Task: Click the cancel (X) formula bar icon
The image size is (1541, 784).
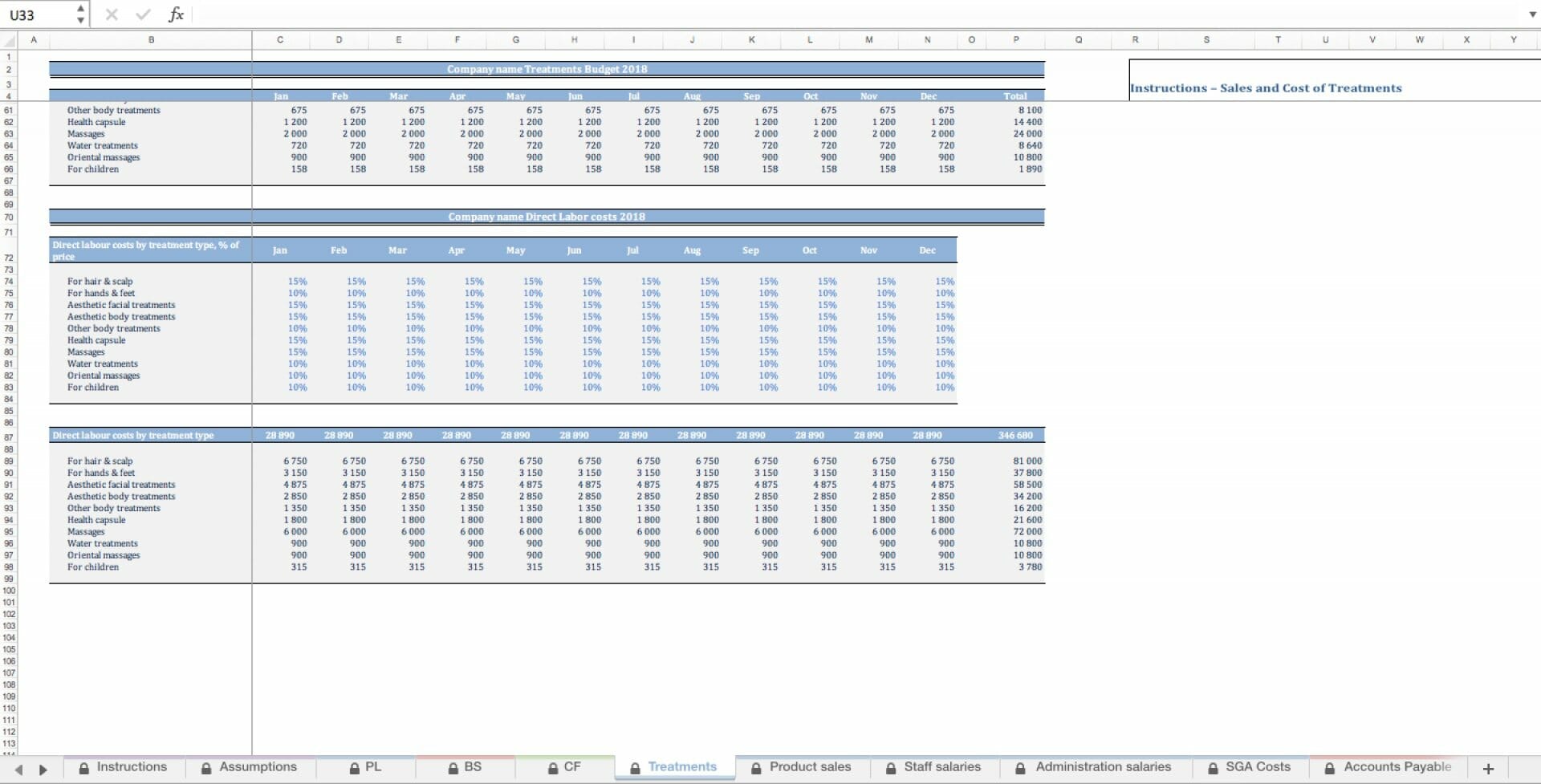Action: (112, 14)
